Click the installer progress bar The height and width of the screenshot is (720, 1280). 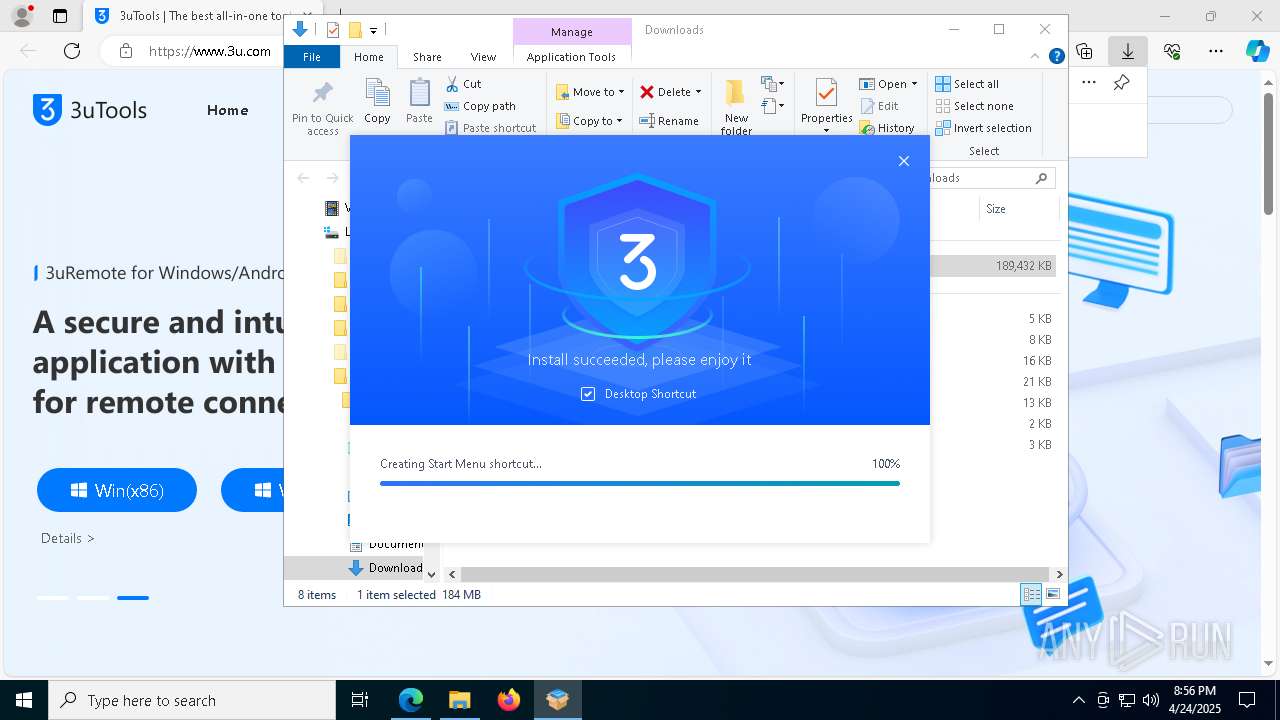[x=640, y=483]
